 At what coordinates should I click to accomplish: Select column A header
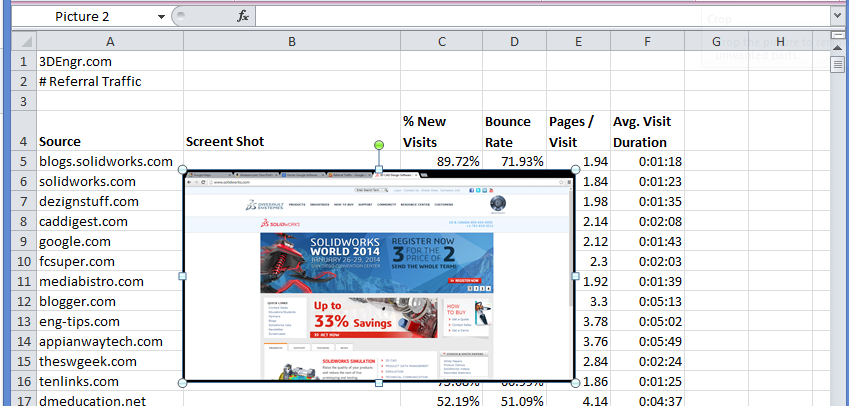(x=110, y=41)
